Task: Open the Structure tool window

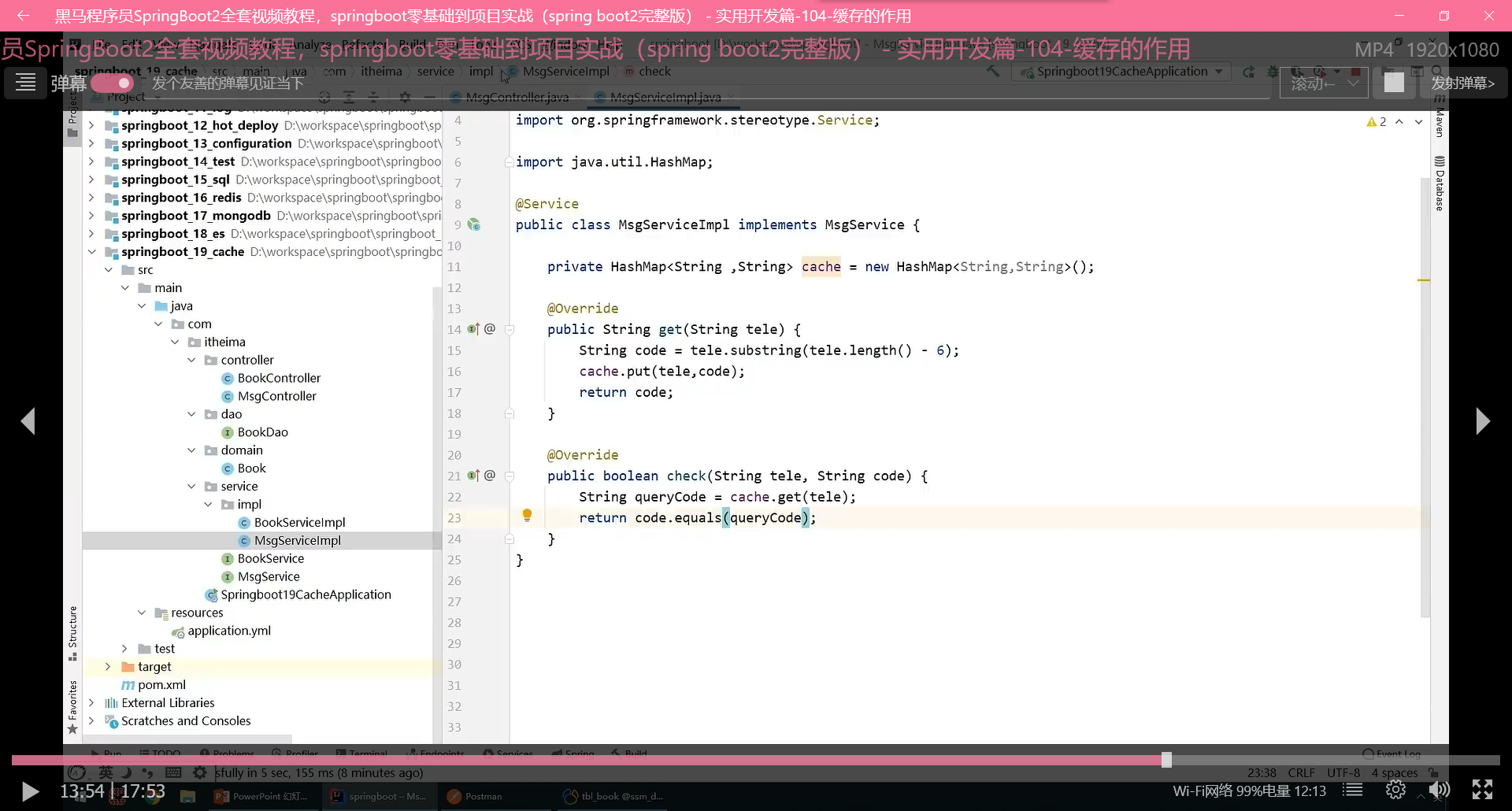Action: pos(72,633)
